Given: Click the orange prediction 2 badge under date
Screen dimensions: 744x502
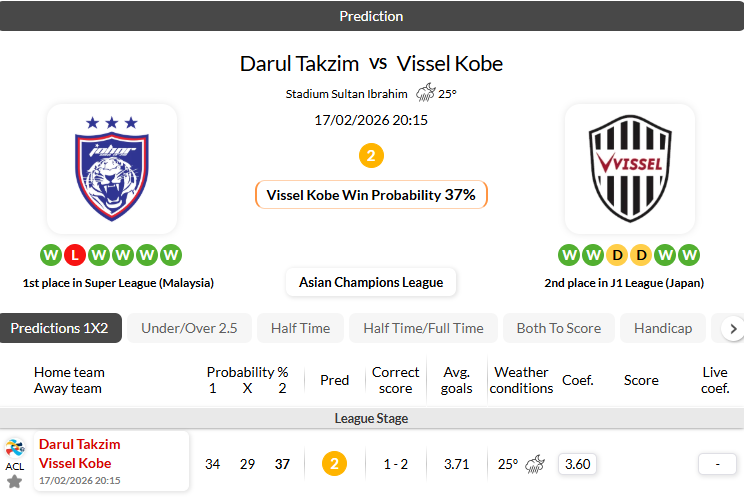Looking at the screenshot, I should [371, 156].
